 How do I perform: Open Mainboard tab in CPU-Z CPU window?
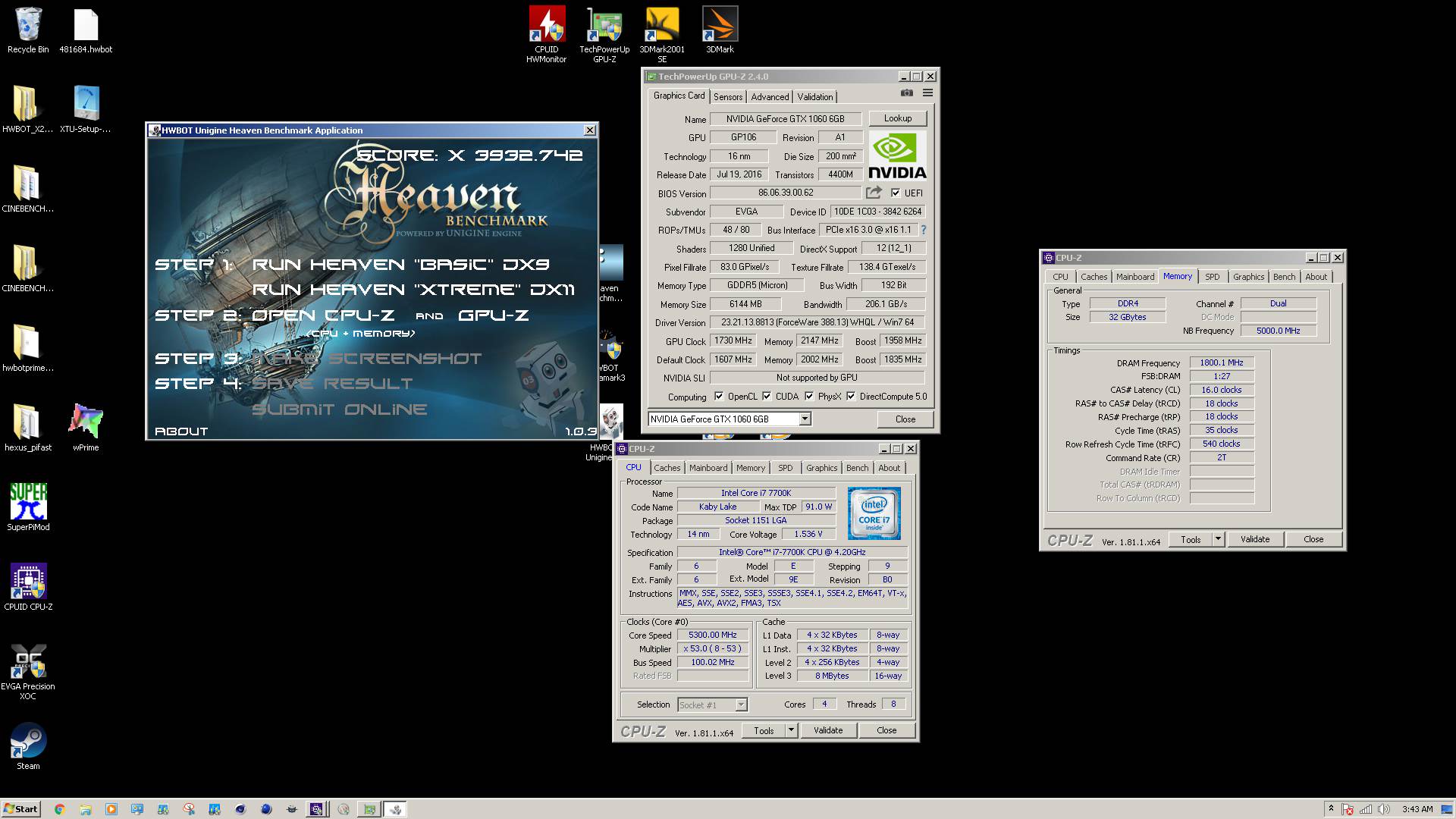tap(708, 468)
